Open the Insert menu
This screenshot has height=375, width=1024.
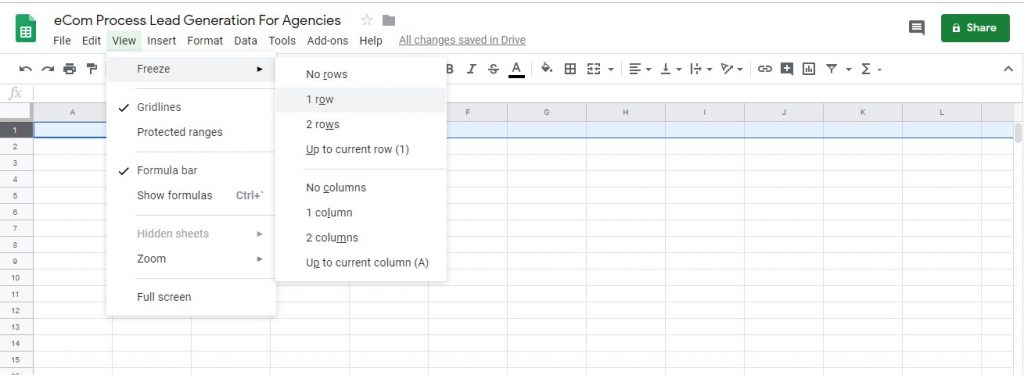pyautogui.click(x=161, y=41)
